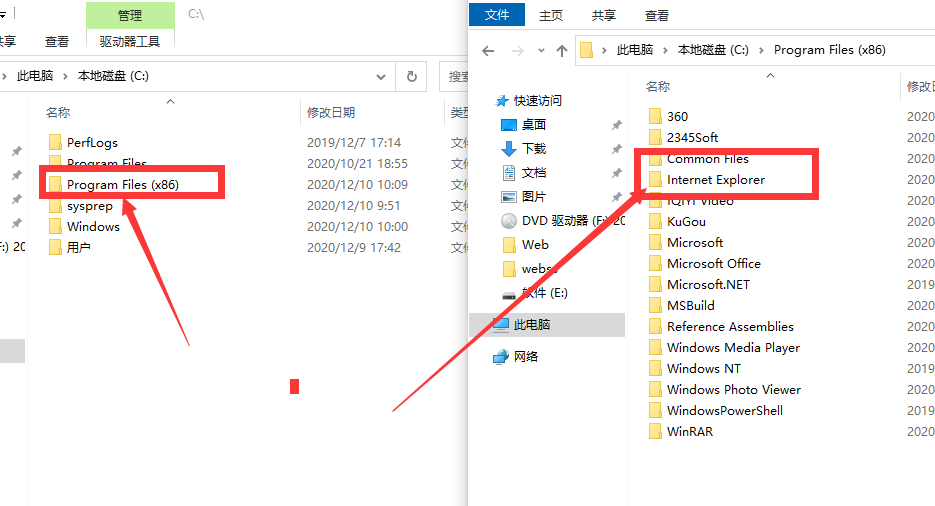
Task: Select 桌面 in quick access
Action: pyautogui.click(x=533, y=124)
